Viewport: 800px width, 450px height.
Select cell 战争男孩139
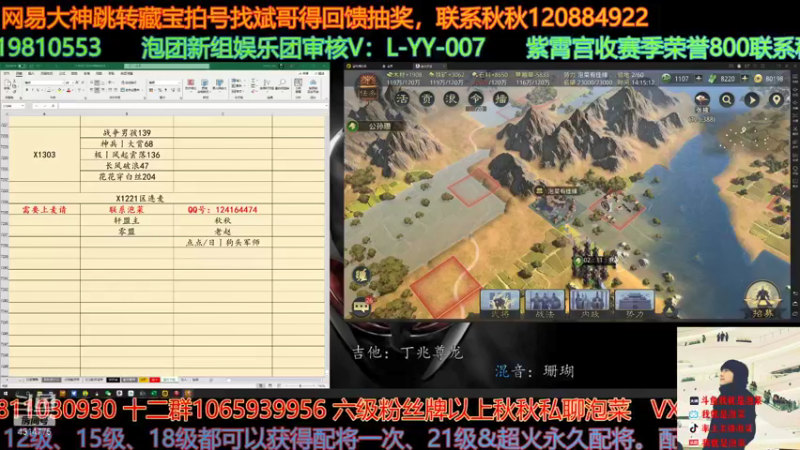pos(127,133)
